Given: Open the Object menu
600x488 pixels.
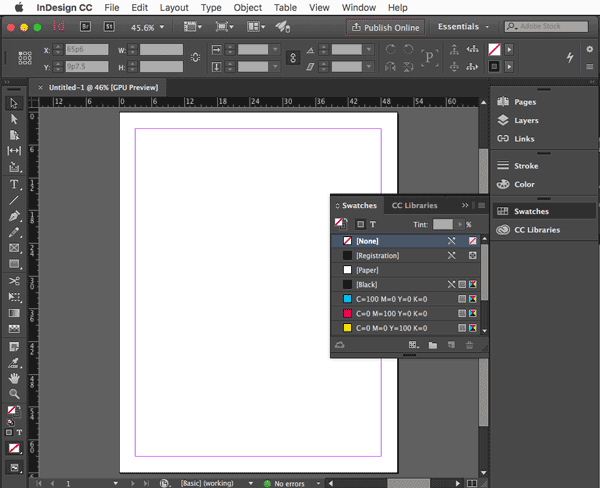Looking at the screenshot, I should 248,8.
